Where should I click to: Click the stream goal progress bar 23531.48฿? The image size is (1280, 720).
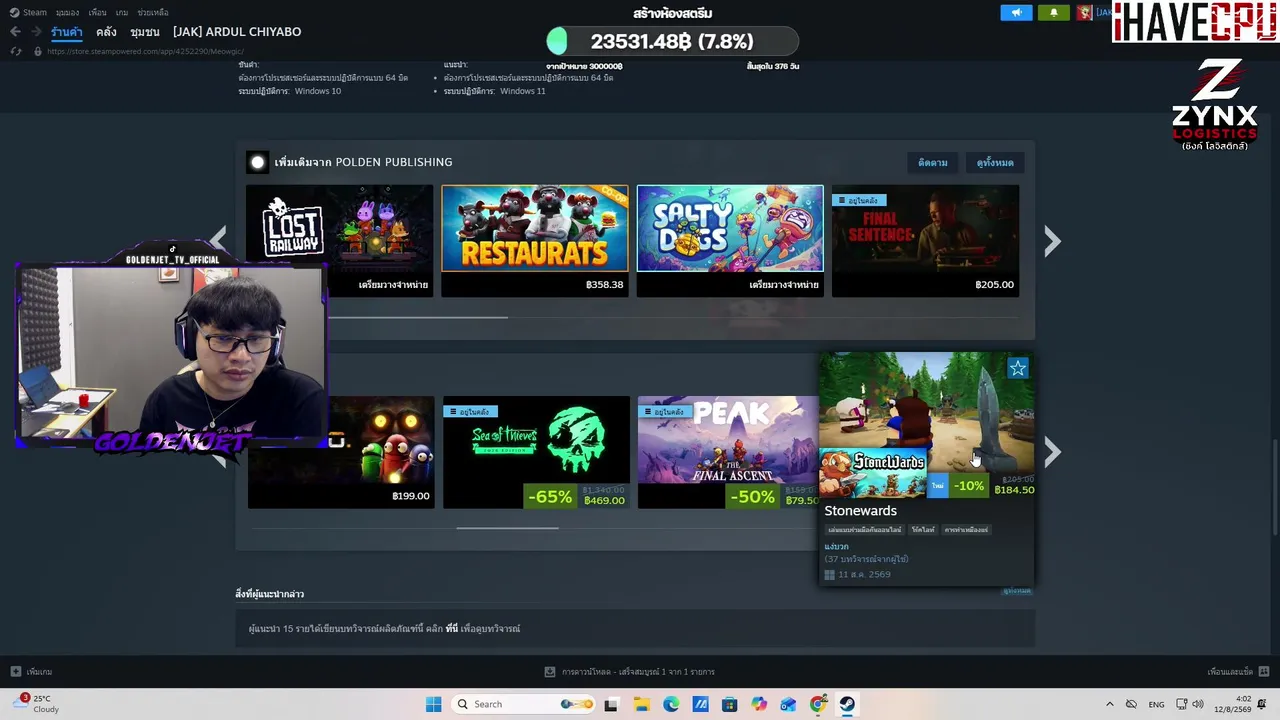[672, 41]
